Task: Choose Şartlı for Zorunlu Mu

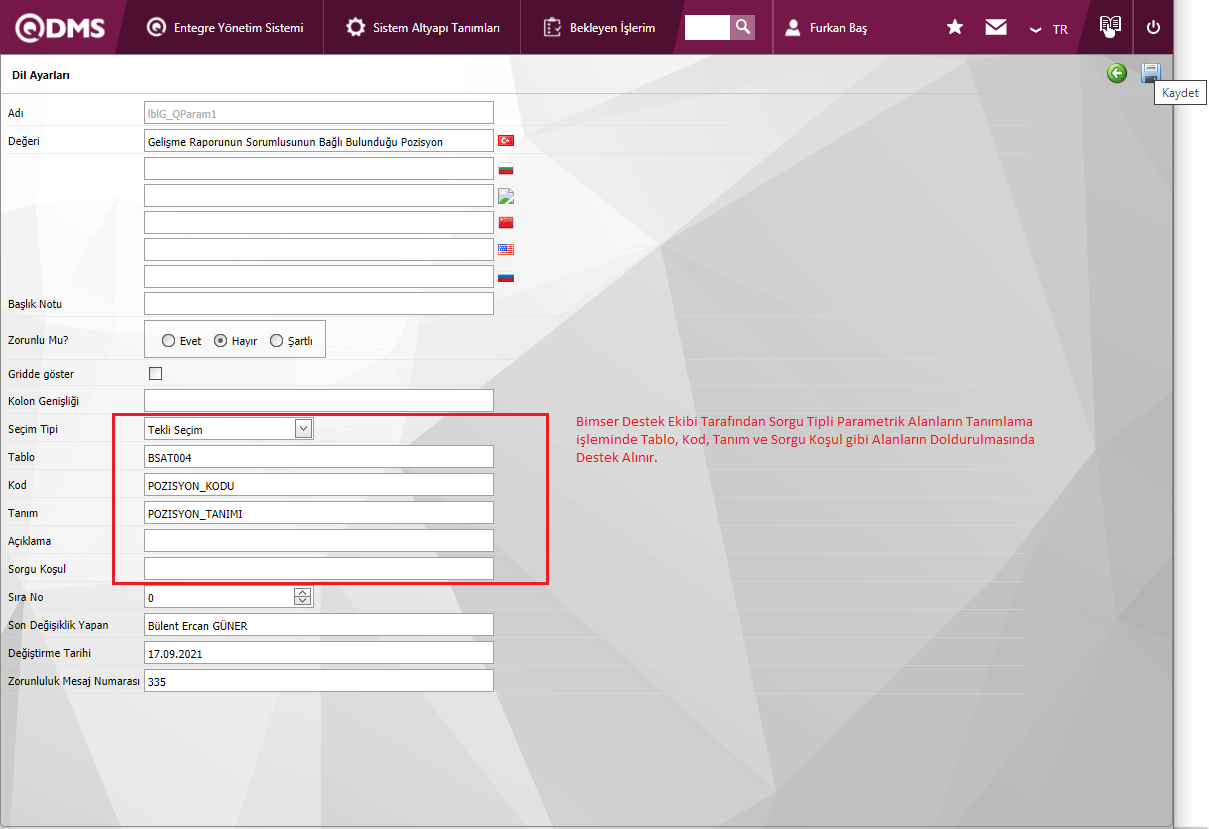Action: tap(277, 341)
